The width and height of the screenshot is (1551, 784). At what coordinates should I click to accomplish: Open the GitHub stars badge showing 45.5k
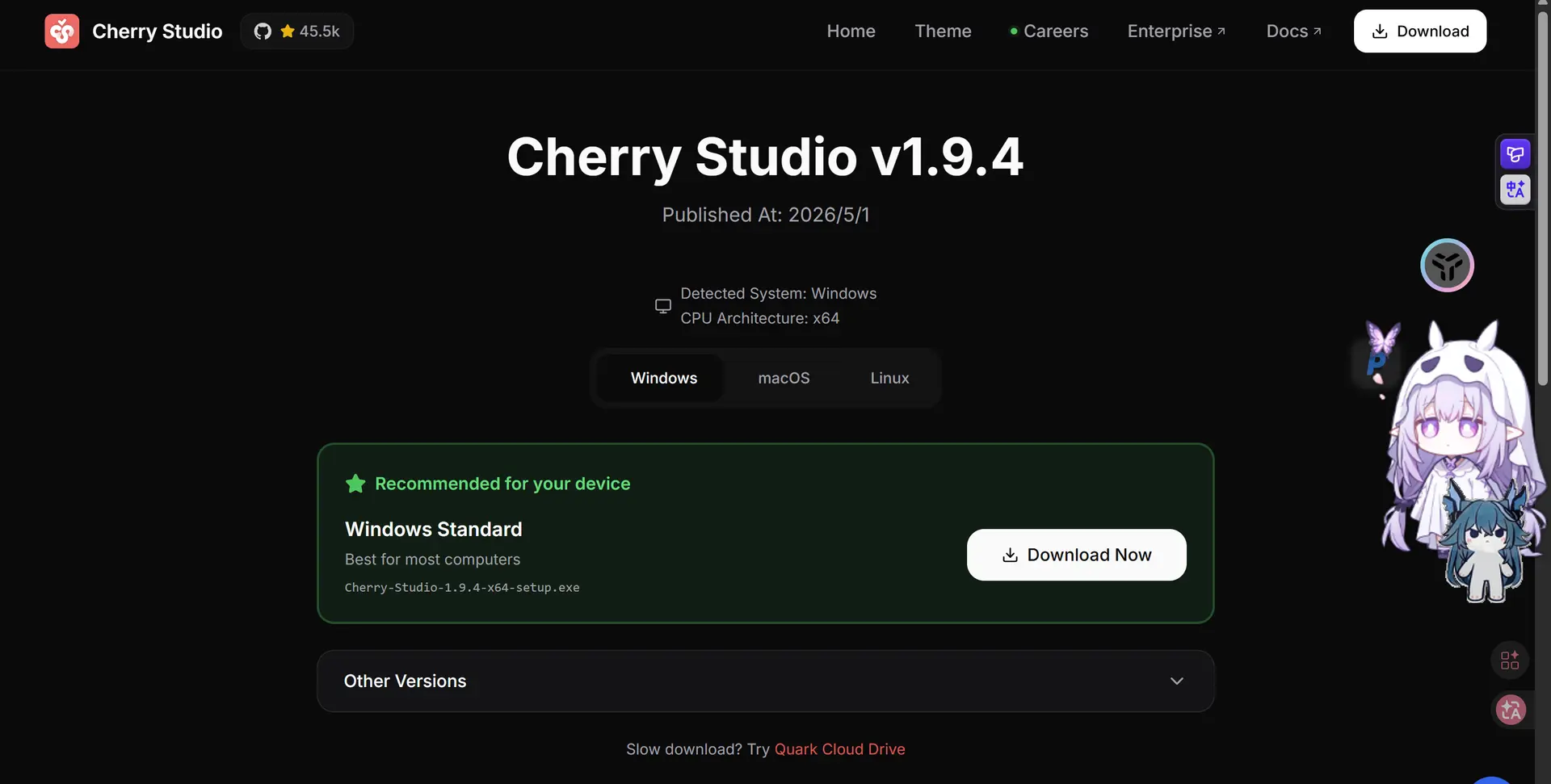click(297, 31)
